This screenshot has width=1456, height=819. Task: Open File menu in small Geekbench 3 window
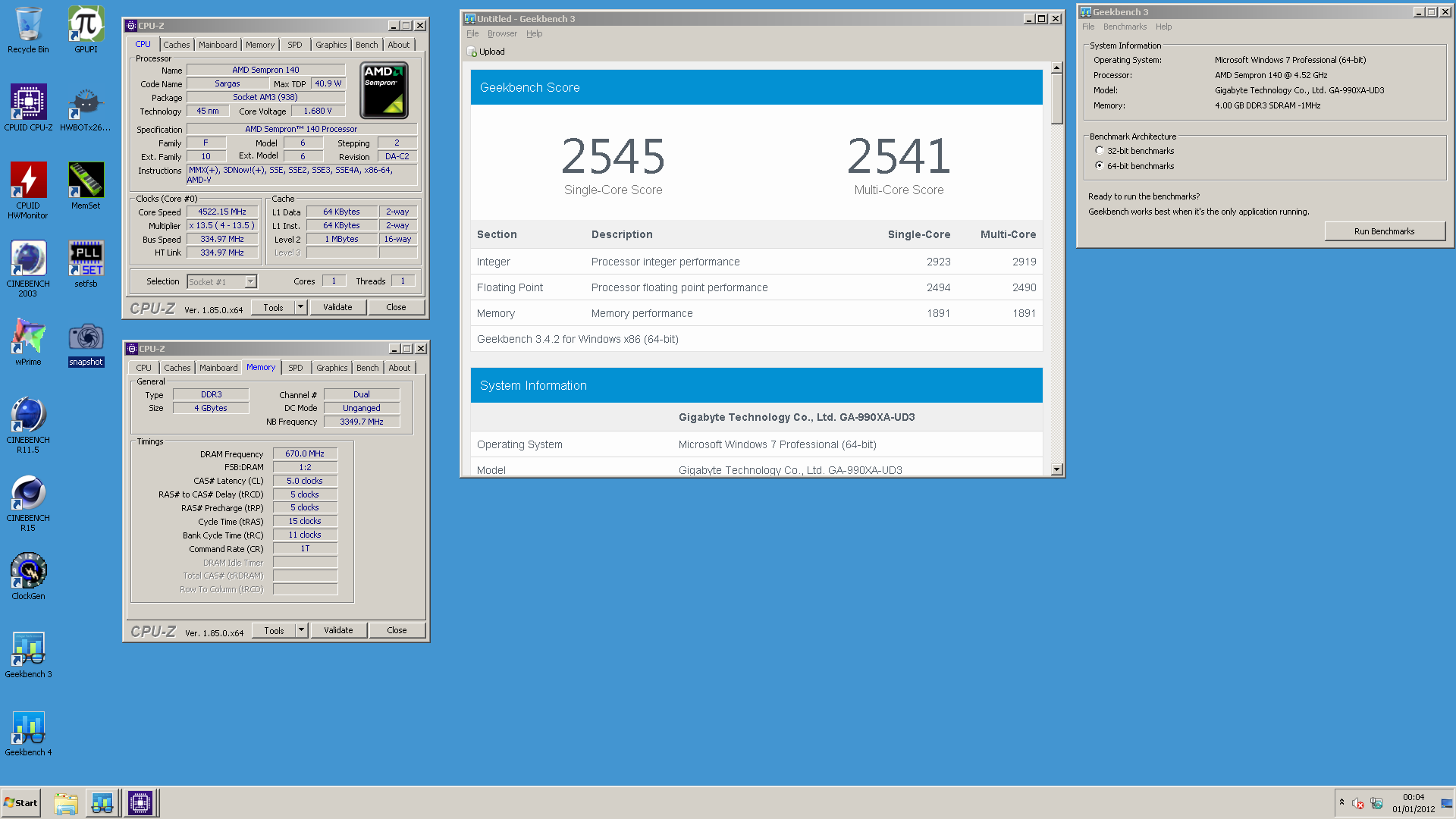pyautogui.click(x=1088, y=27)
